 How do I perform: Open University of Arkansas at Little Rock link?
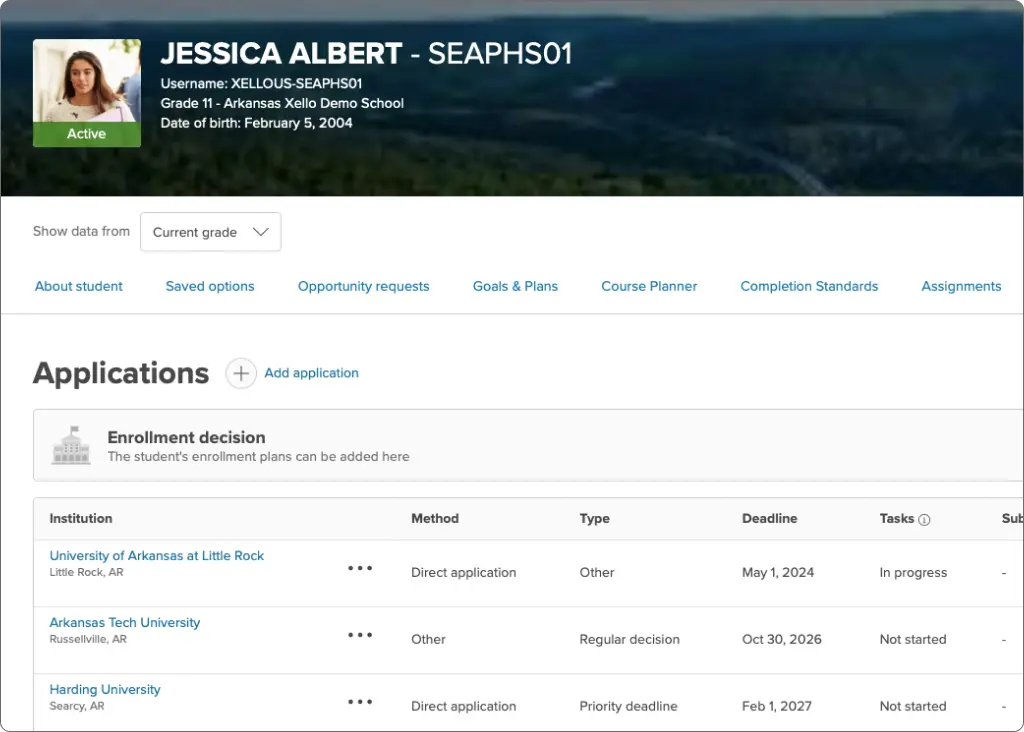[x=157, y=556]
